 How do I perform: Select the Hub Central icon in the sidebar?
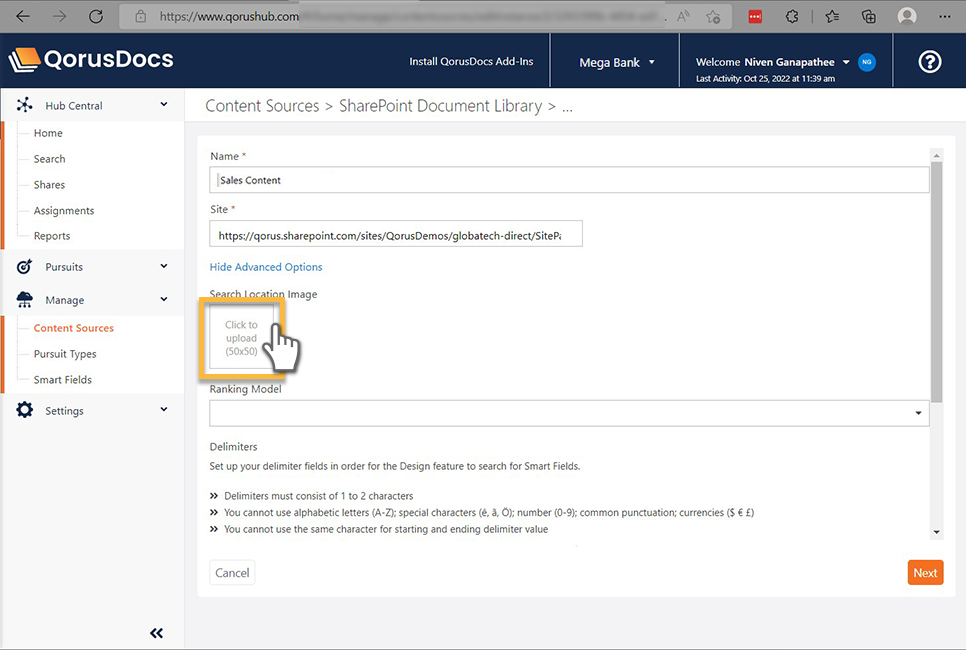24,104
